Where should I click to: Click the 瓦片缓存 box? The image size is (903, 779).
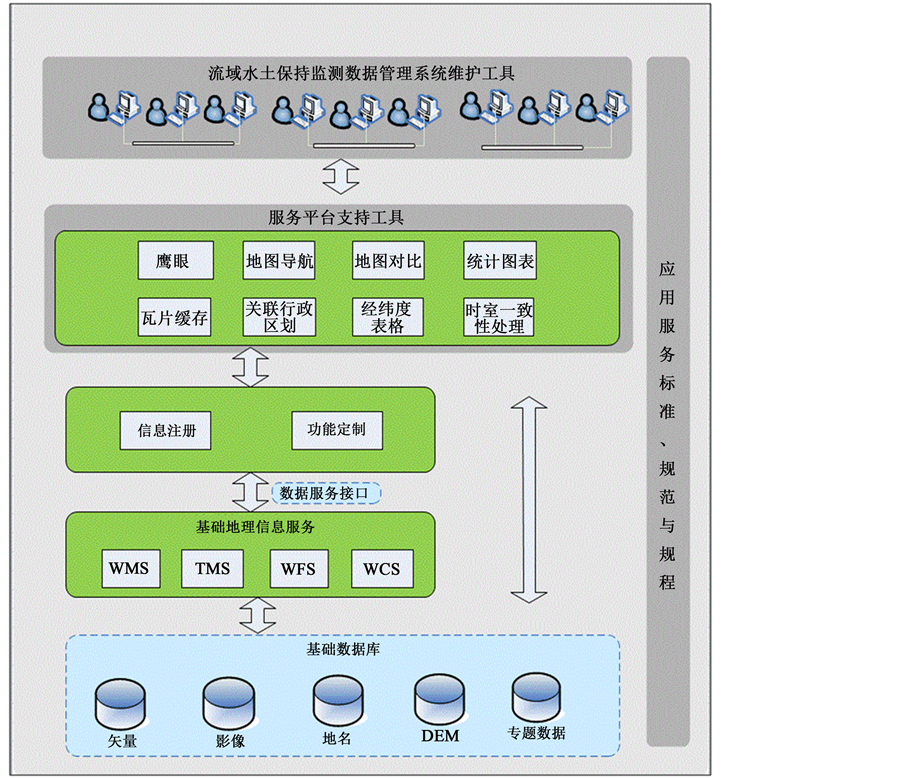pyautogui.click(x=174, y=317)
